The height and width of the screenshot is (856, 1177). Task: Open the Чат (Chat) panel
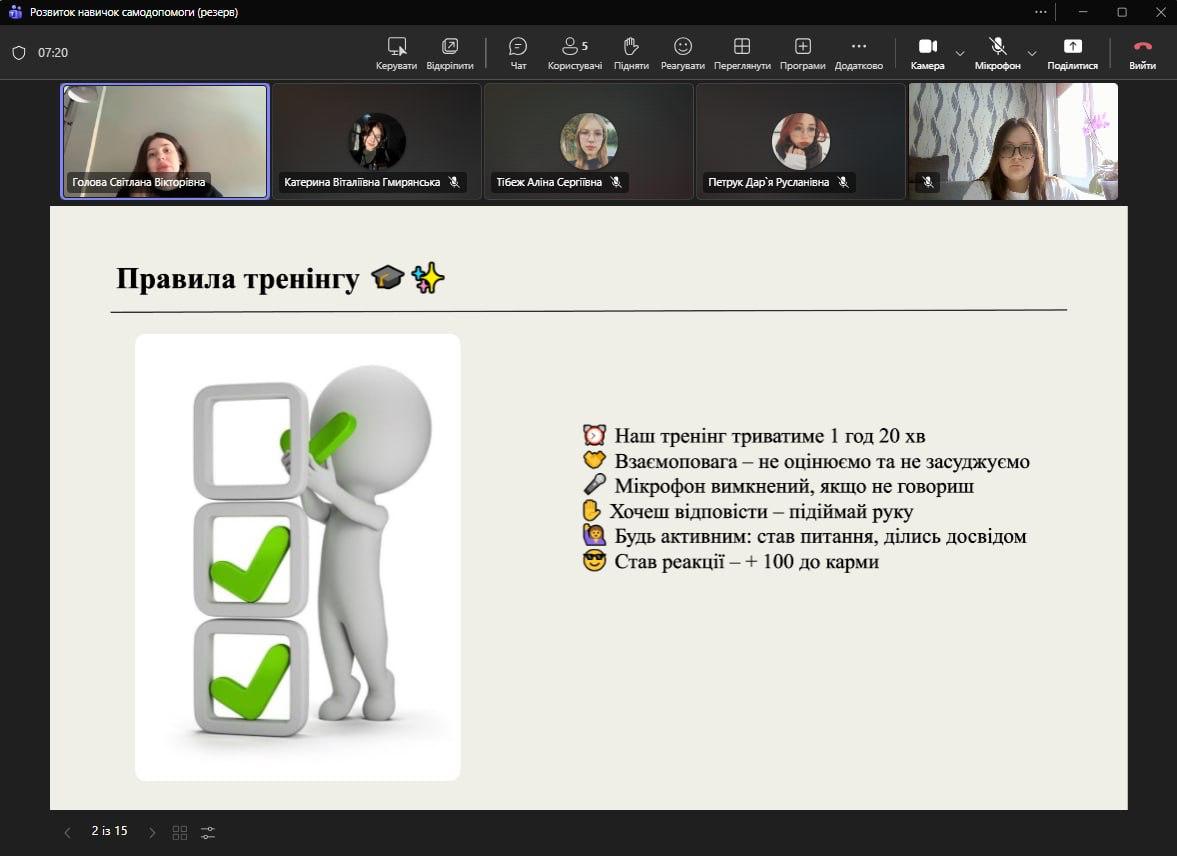(518, 53)
